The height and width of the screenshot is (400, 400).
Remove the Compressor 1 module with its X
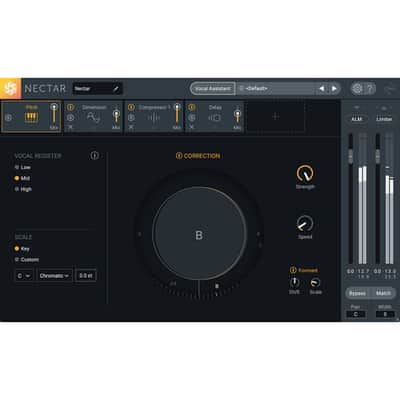click(x=131, y=127)
